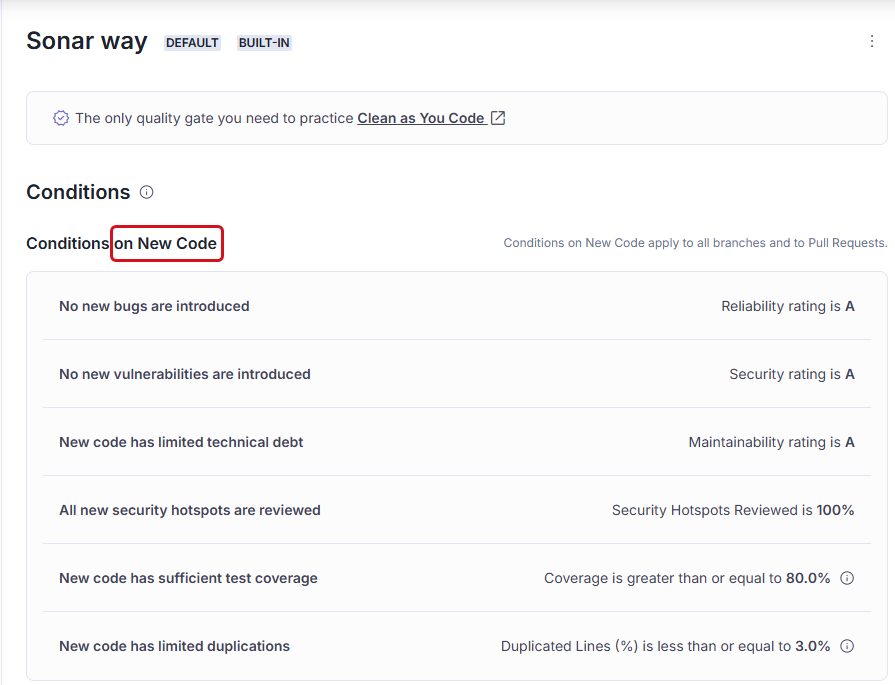Click the quality gate badge icon in banner
The height and width of the screenshot is (685, 895).
click(61, 118)
